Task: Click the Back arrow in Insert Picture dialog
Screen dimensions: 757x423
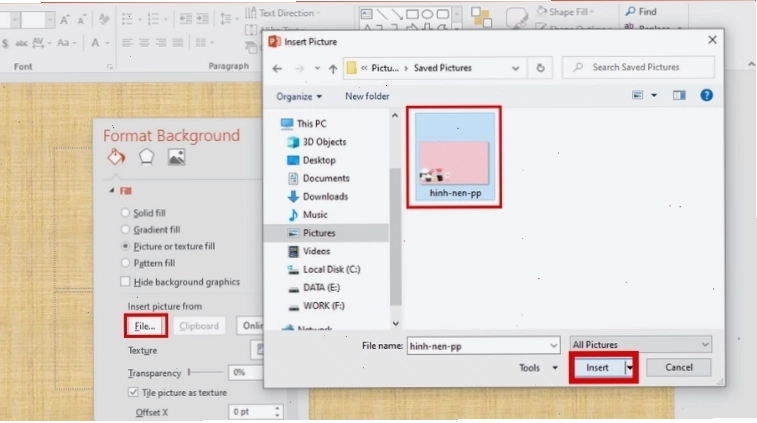Action: pyautogui.click(x=277, y=69)
